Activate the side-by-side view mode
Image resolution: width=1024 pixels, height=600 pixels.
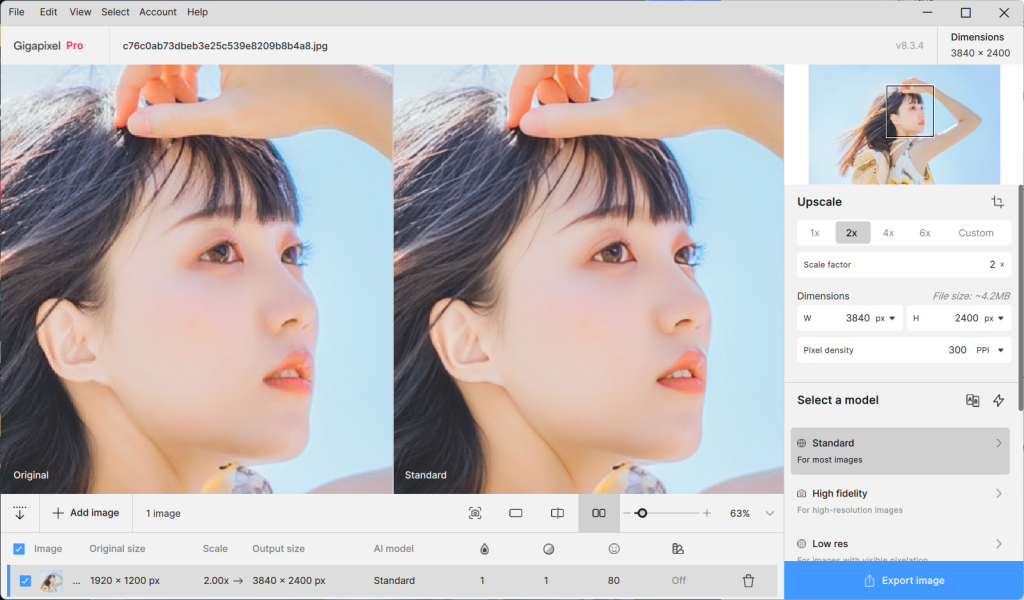coord(598,513)
